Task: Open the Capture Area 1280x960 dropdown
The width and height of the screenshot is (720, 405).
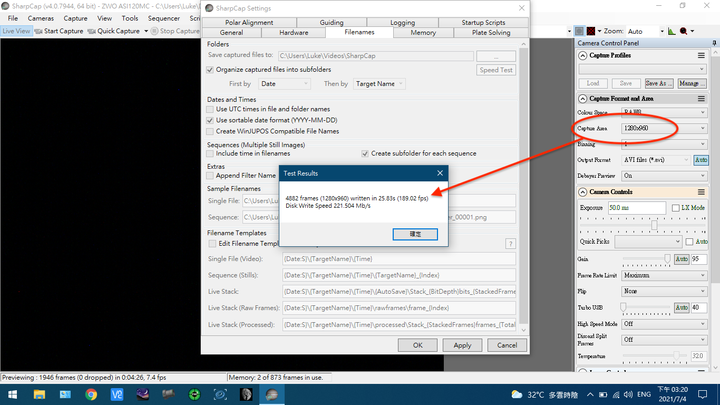Action: pos(664,128)
